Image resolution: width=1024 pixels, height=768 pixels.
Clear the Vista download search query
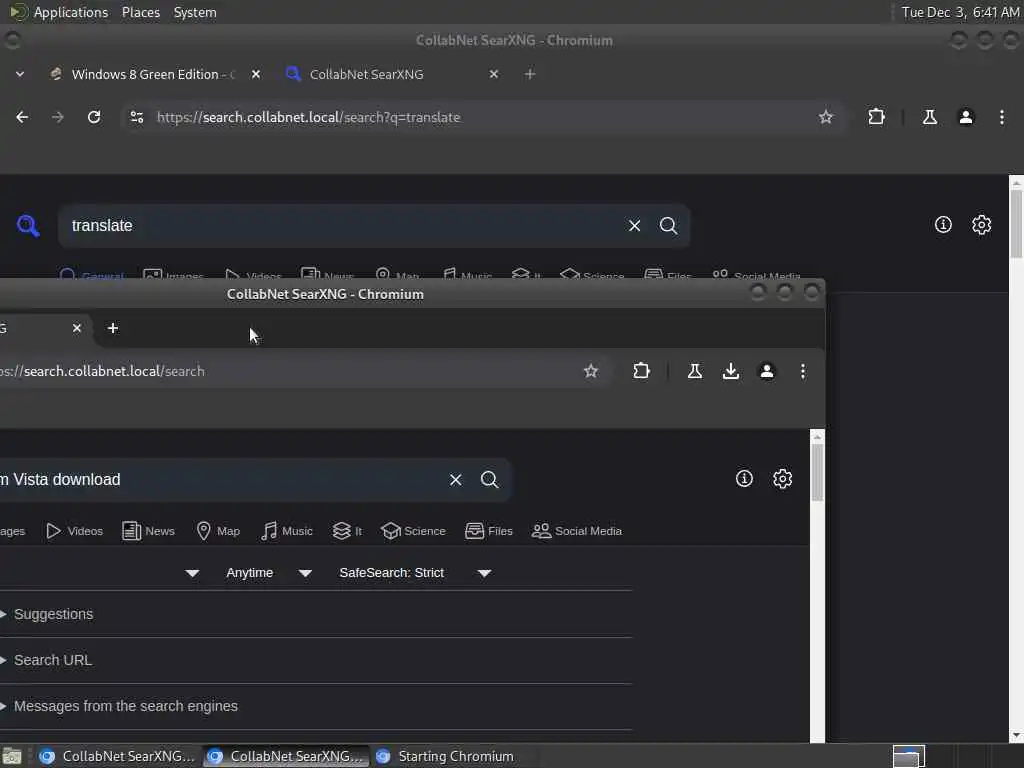pos(455,479)
